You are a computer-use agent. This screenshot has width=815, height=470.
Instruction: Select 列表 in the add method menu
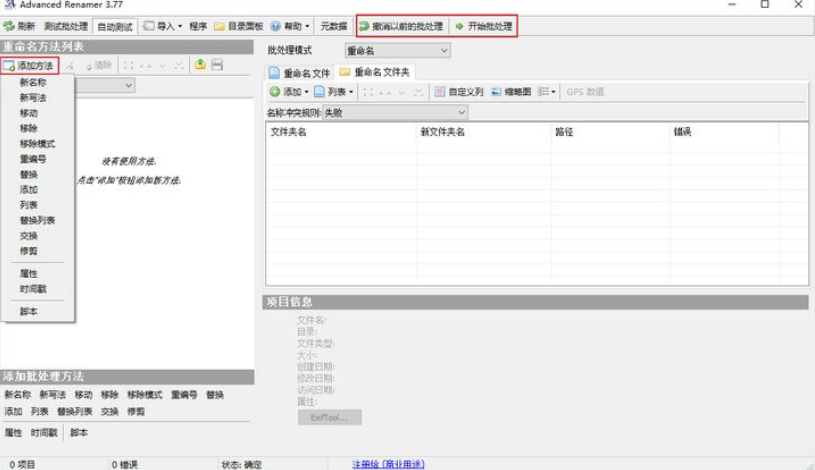pyautogui.click(x=29, y=205)
